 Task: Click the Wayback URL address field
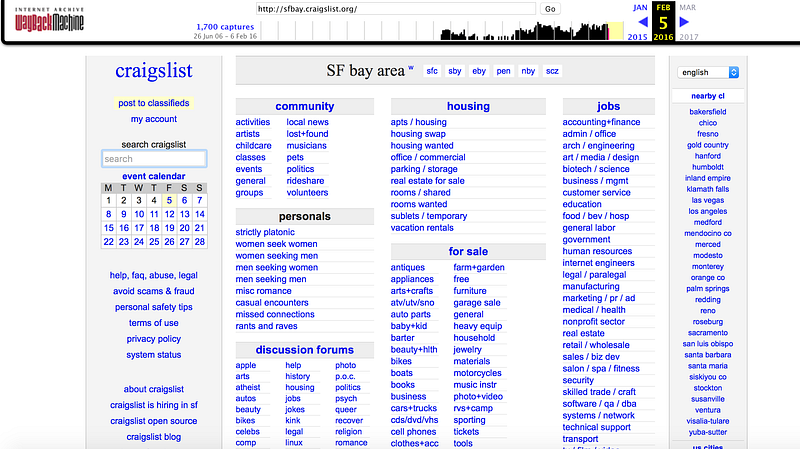pyautogui.click(x=395, y=9)
